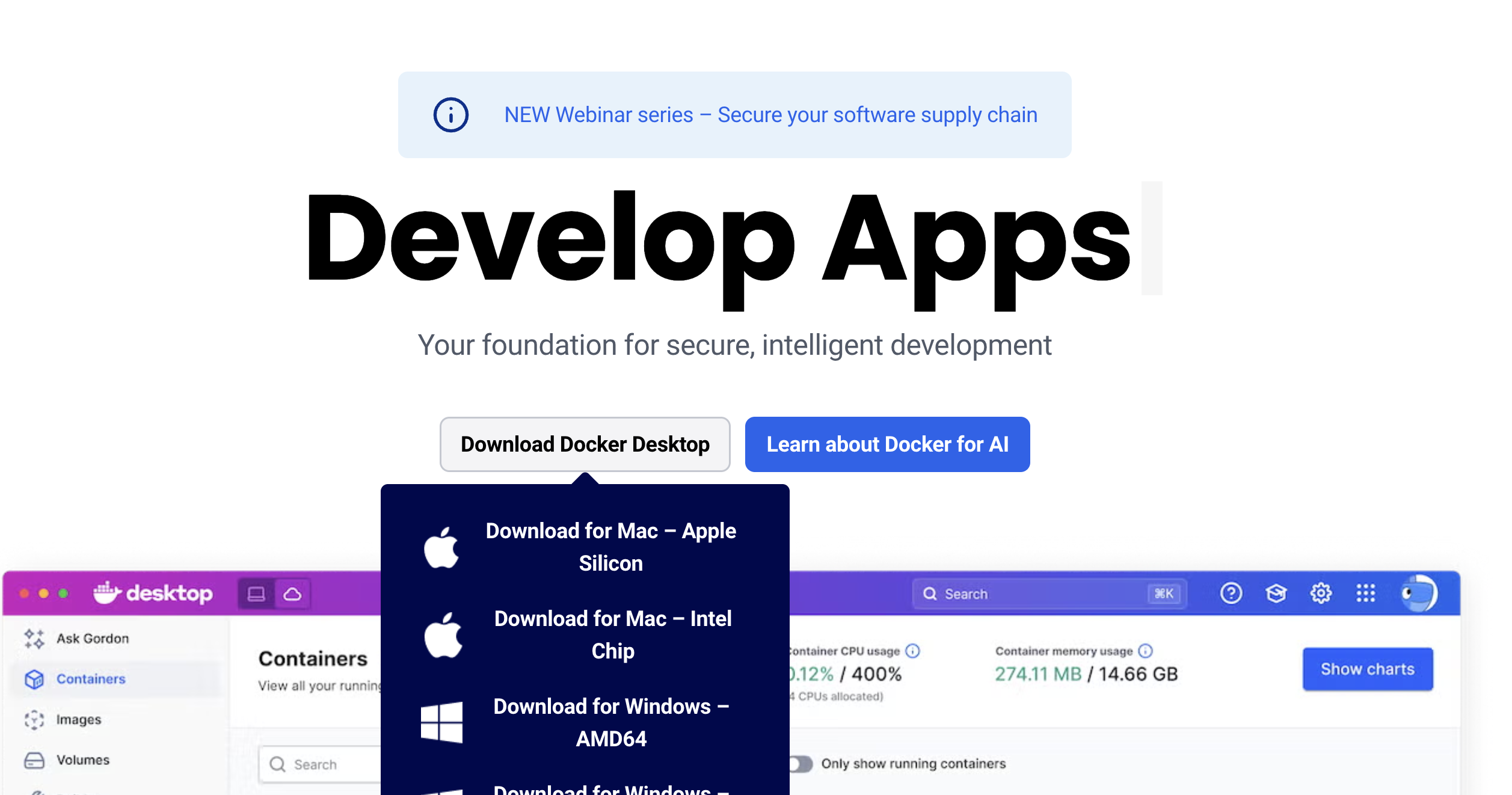
Task: Click the info icon in the webinar banner
Action: pyautogui.click(x=450, y=115)
